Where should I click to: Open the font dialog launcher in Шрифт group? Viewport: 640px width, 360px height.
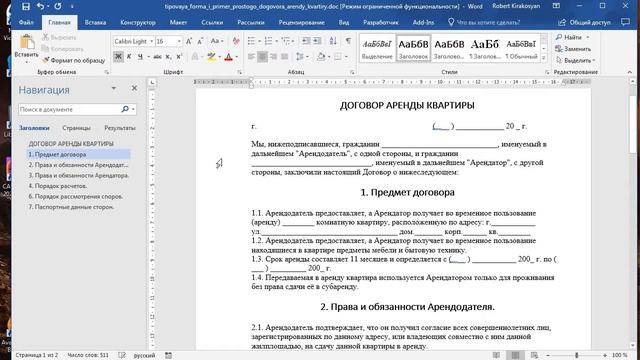pyautogui.click(x=240, y=72)
